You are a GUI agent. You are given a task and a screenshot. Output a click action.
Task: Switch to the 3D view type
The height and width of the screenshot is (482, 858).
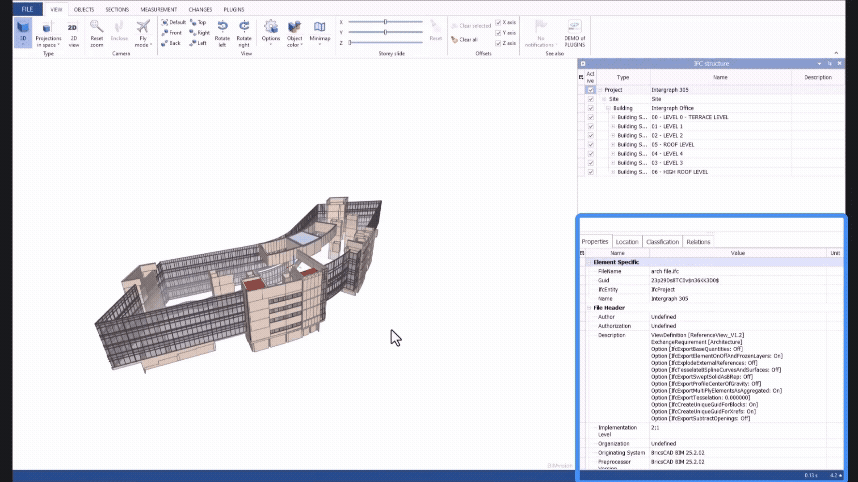click(22, 32)
